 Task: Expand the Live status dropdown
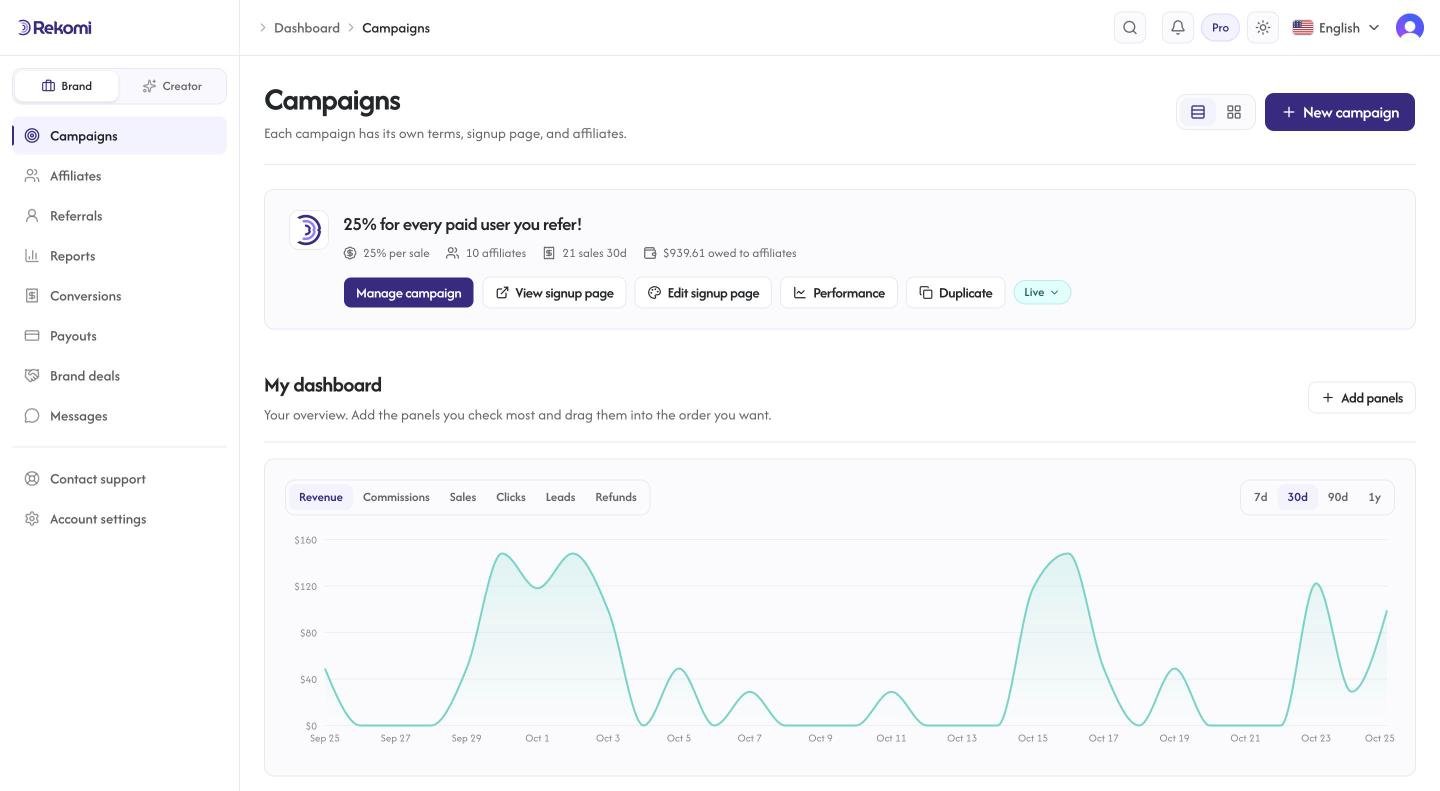(1042, 292)
